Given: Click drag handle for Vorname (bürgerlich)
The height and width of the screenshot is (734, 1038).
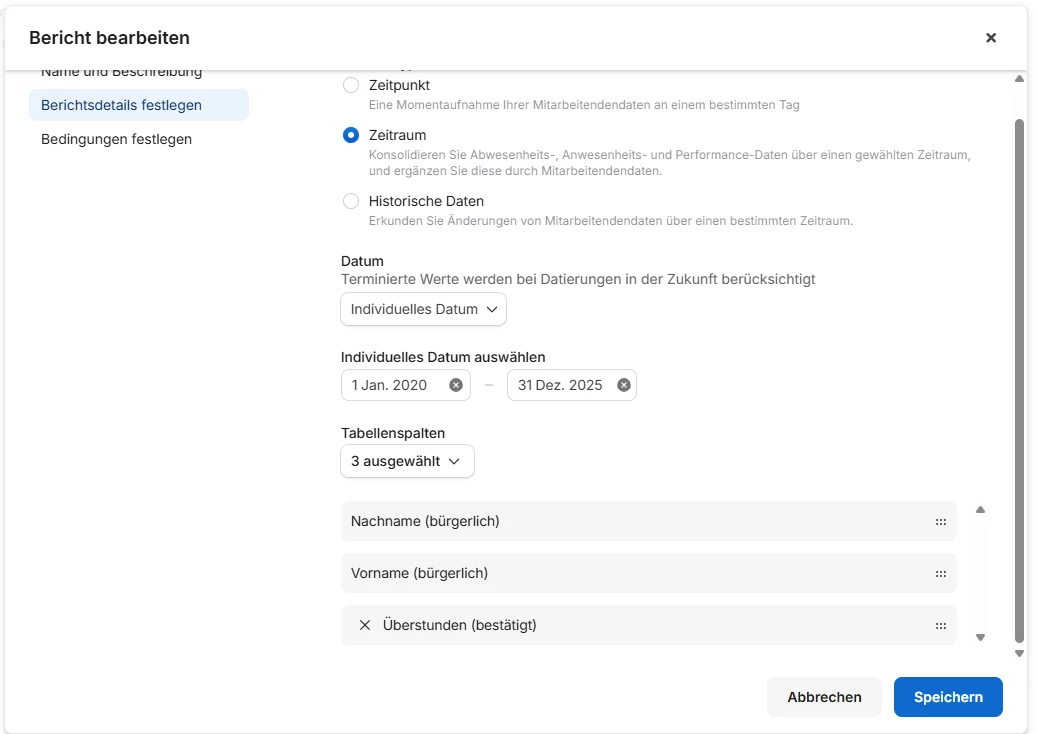Looking at the screenshot, I should [x=940, y=573].
